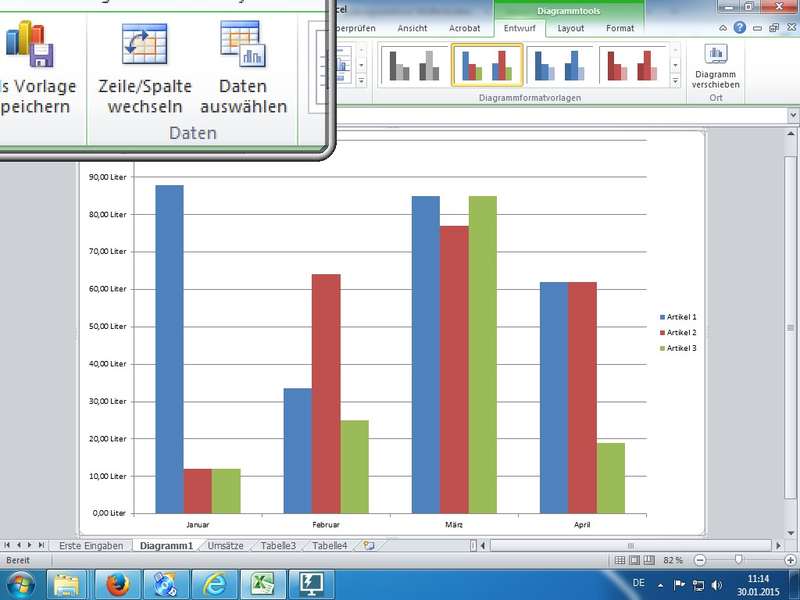Image resolution: width=800 pixels, height=600 pixels.
Task: Open Windows Explorer from taskbar
Action: pyautogui.click(x=67, y=585)
